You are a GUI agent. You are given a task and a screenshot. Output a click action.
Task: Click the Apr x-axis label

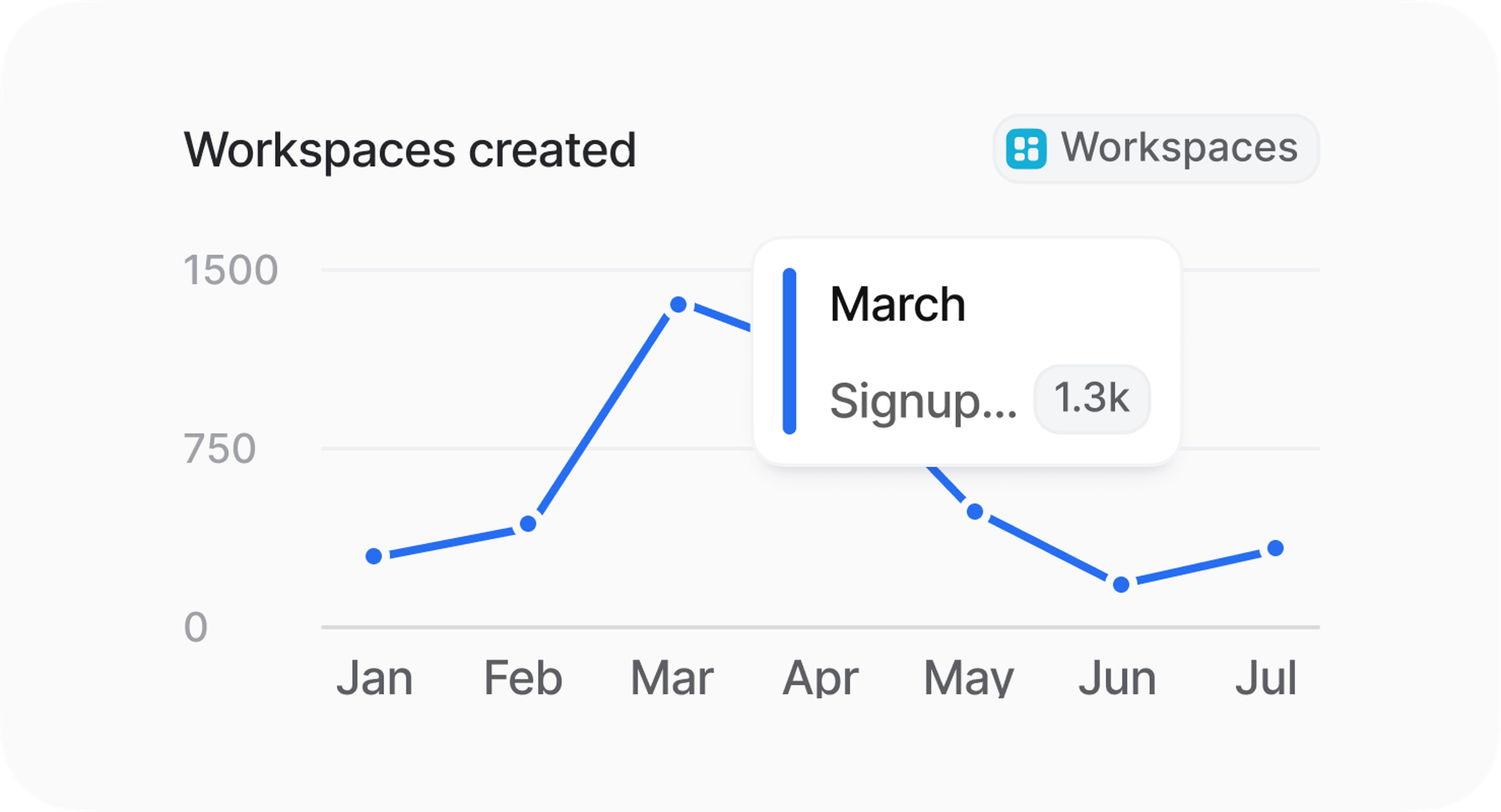(x=820, y=678)
